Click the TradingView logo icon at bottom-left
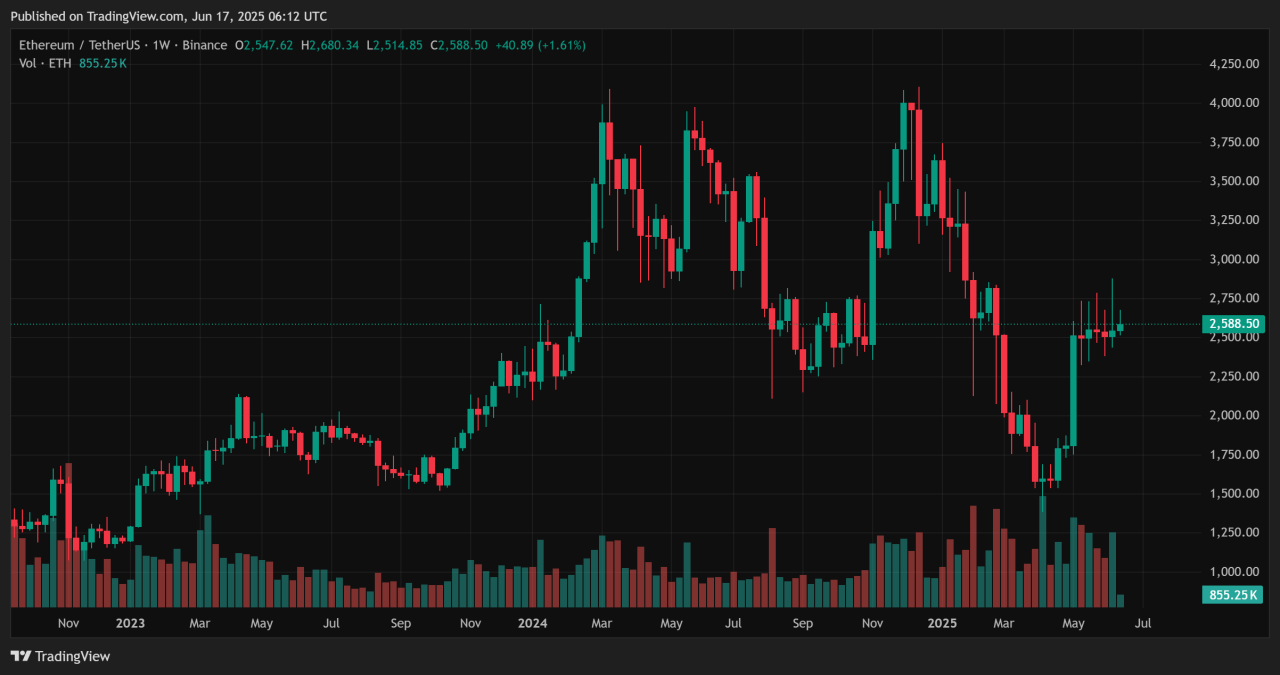The image size is (1280, 675). coord(21,656)
